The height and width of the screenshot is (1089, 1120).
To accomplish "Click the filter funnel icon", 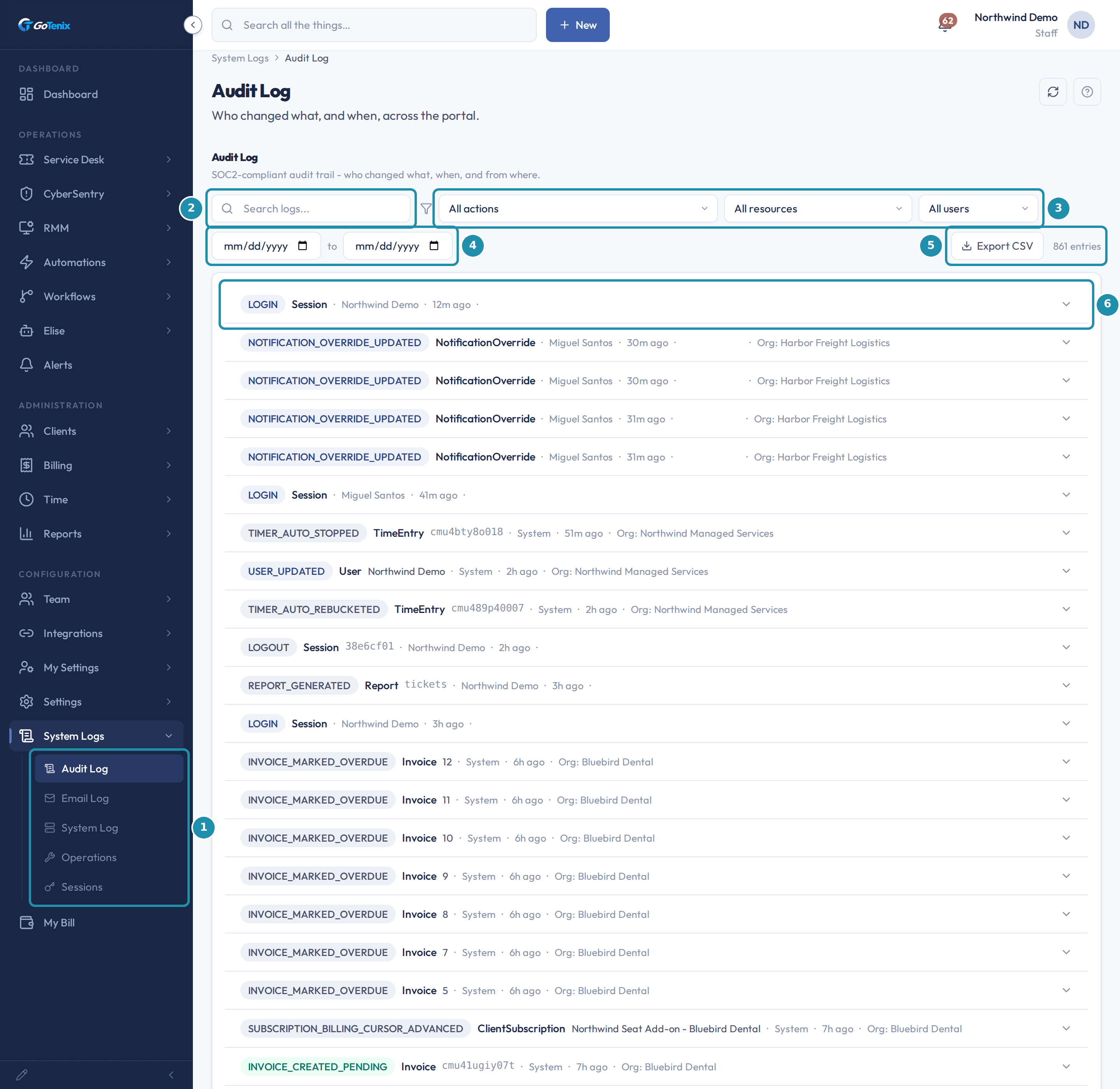I will click(x=426, y=209).
